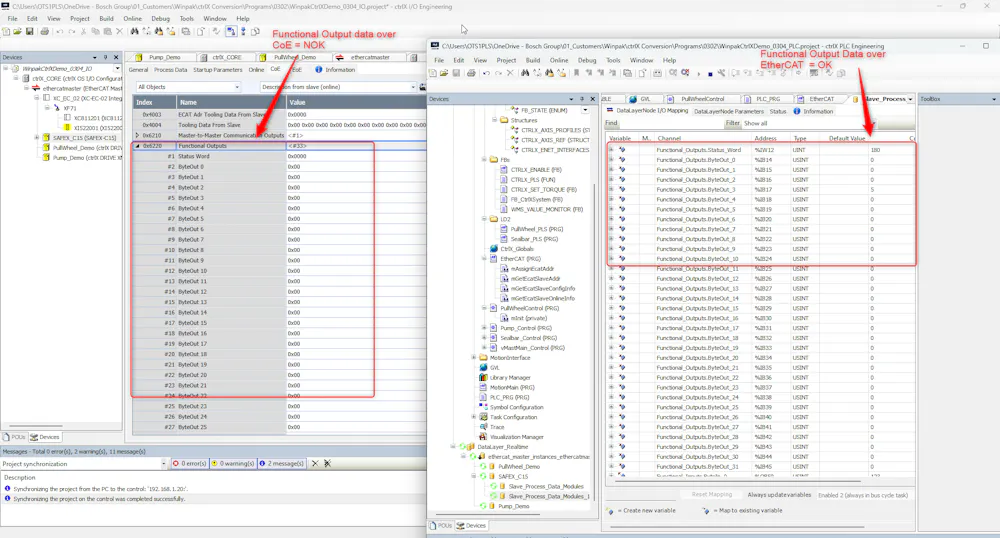Click New file icon in I/O Engineering toolbar
This screenshot has width=1000, height=538.
(6, 31)
